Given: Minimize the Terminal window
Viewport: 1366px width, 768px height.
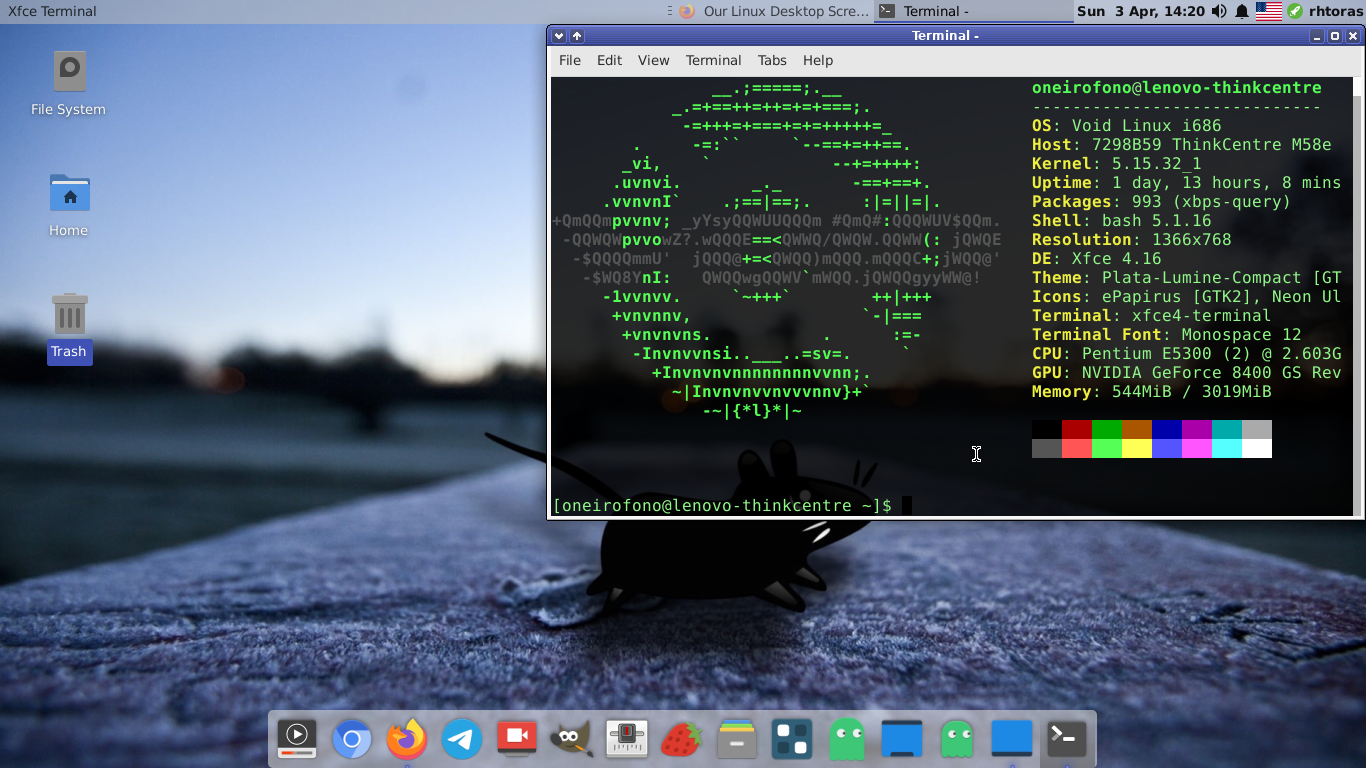Looking at the screenshot, I should tap(1317, 36).
